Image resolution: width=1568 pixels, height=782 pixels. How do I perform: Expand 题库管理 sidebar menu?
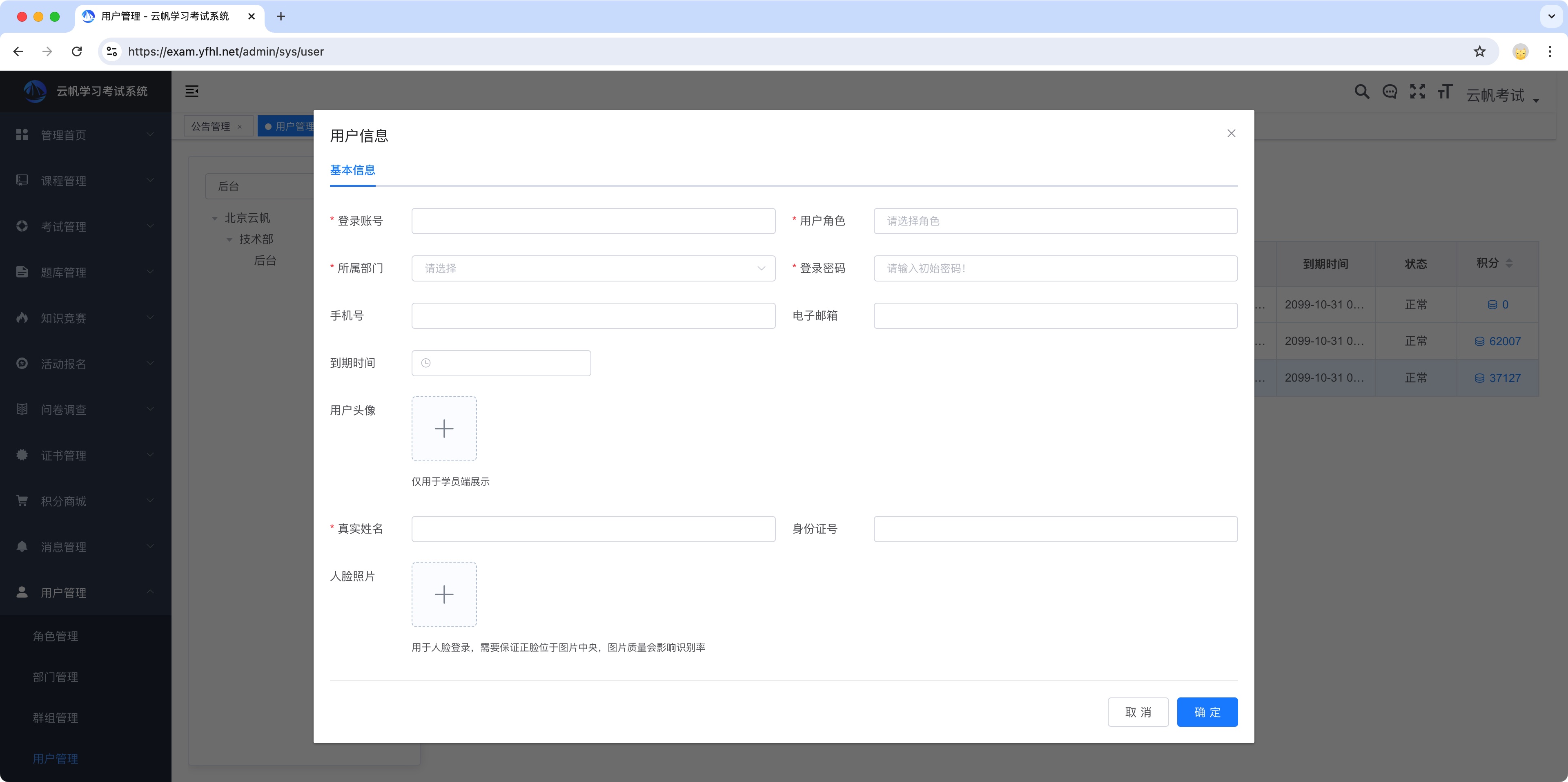(x=85, y=272)
